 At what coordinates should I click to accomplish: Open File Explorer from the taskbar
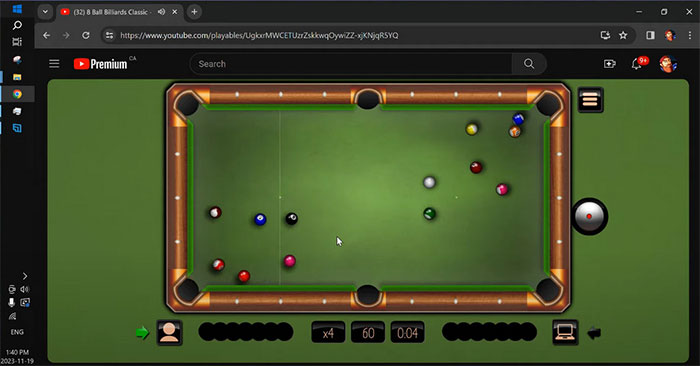point(17,77)
